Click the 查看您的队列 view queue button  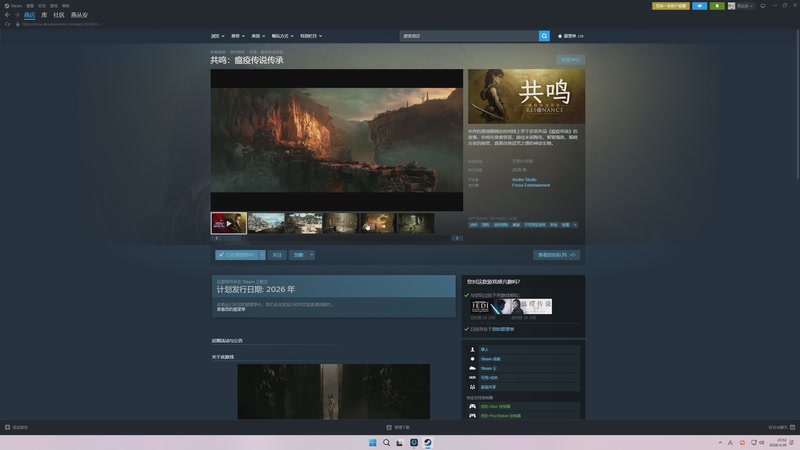(x=557, y=255)
